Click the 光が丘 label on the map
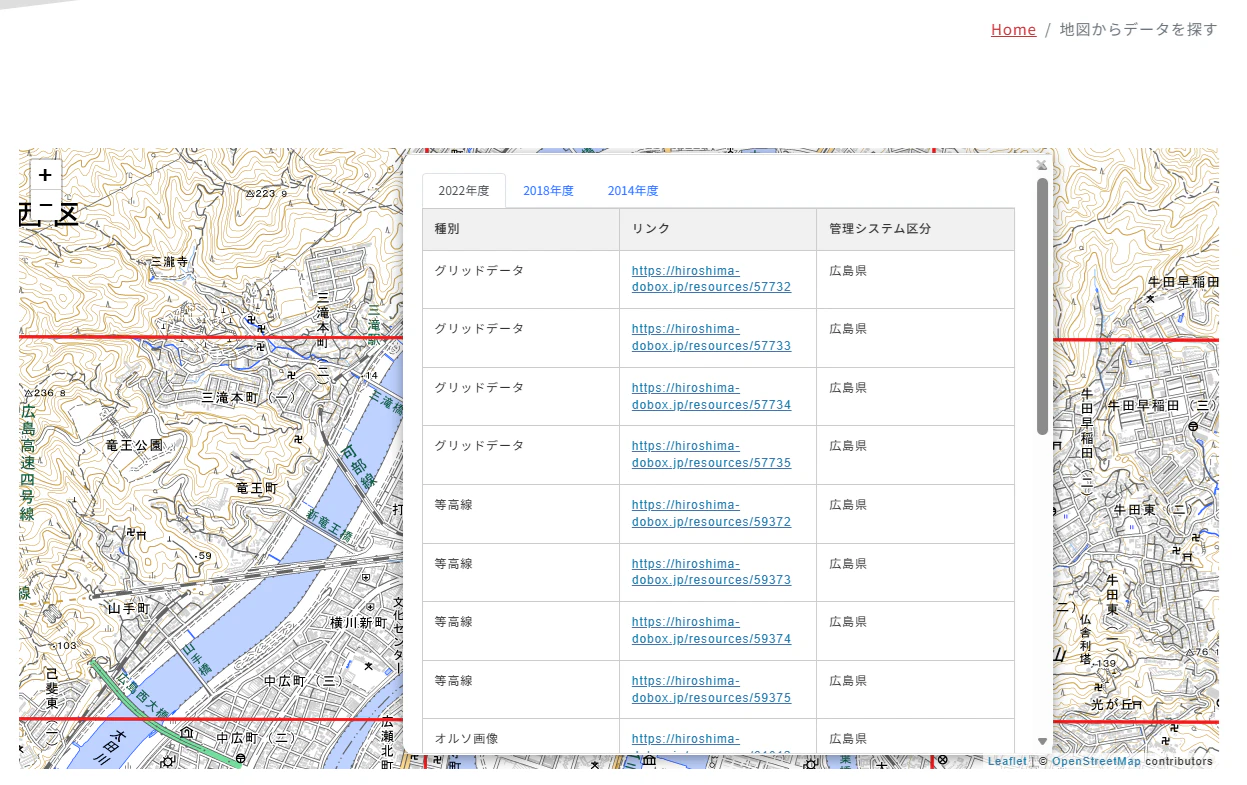 click(x=1110, y=704)
